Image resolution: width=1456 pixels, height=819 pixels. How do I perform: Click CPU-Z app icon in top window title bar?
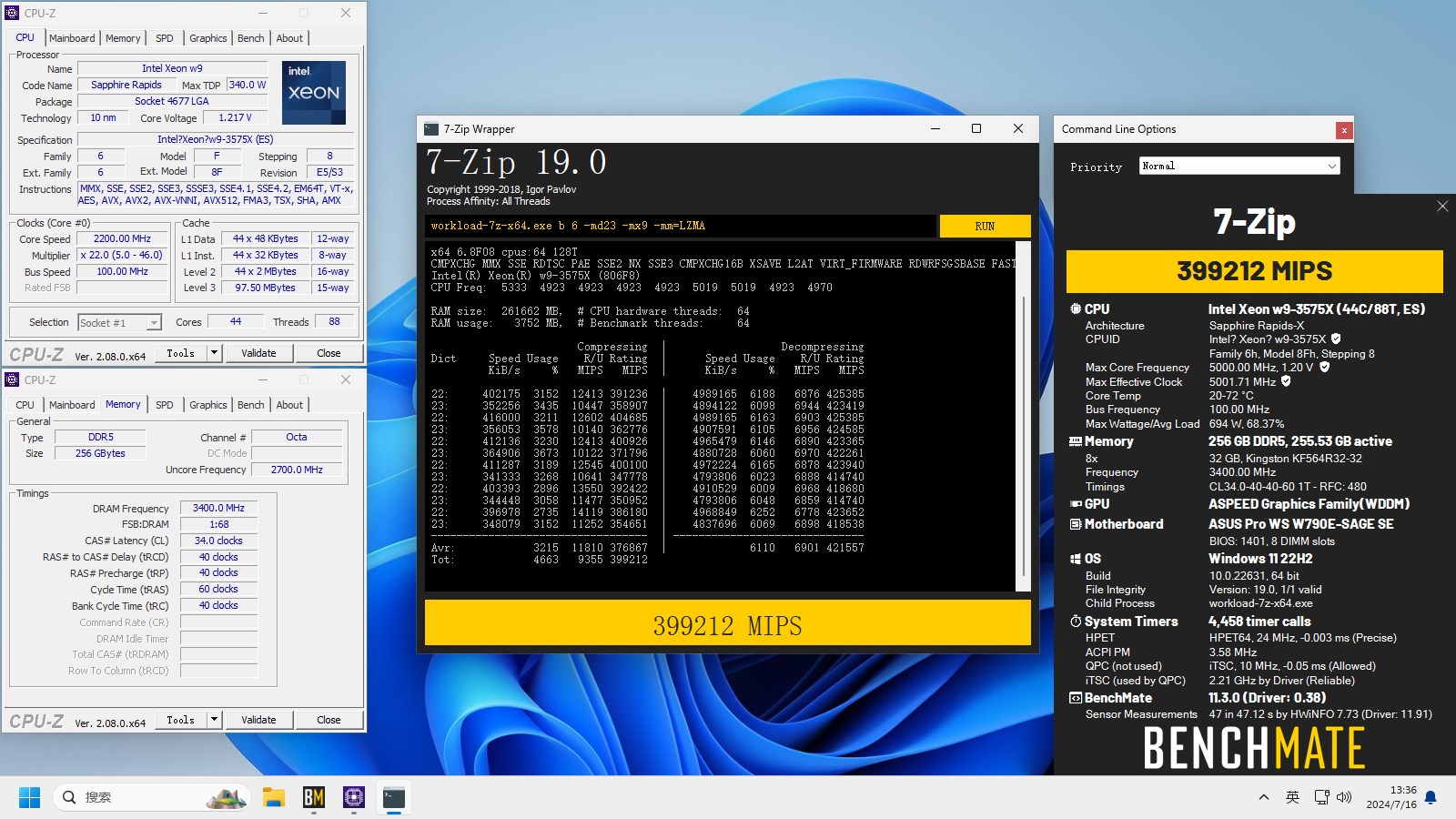click(13, 13)
